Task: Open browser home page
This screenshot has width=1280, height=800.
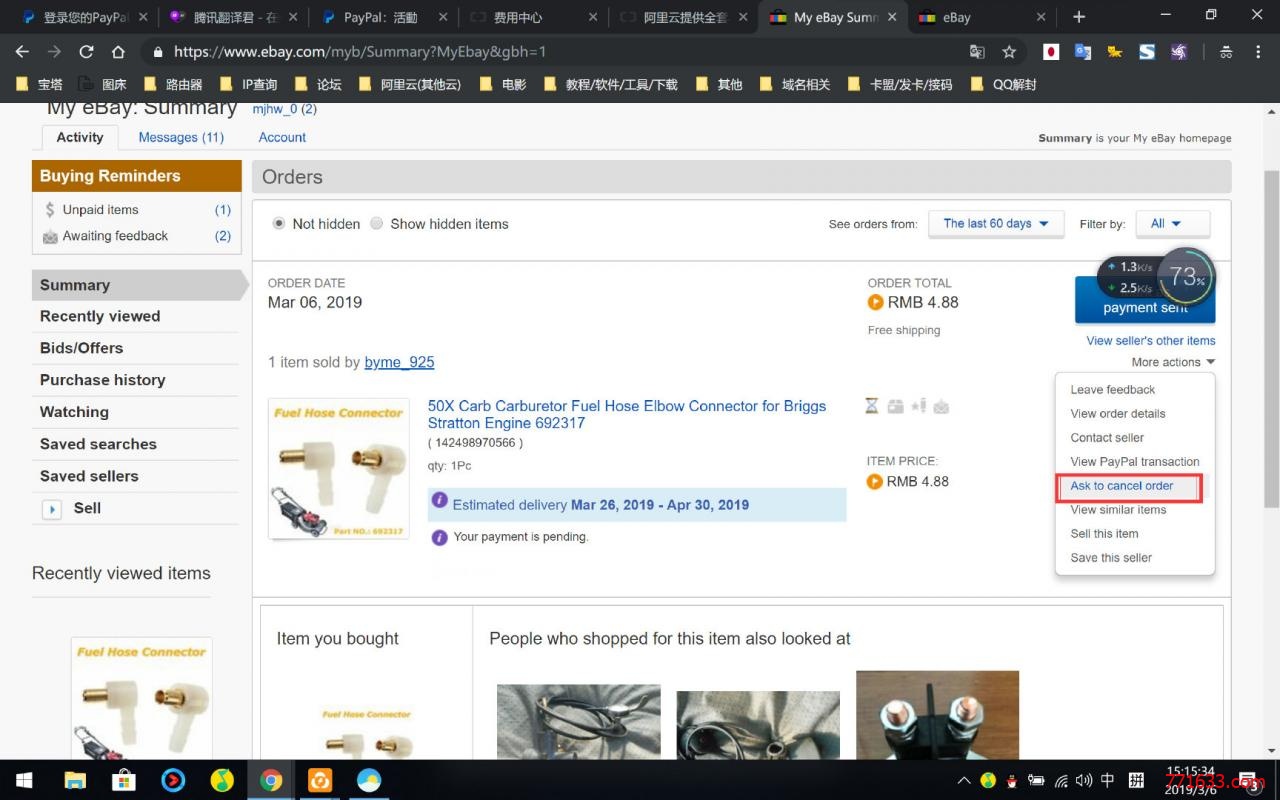Action: 118,52
